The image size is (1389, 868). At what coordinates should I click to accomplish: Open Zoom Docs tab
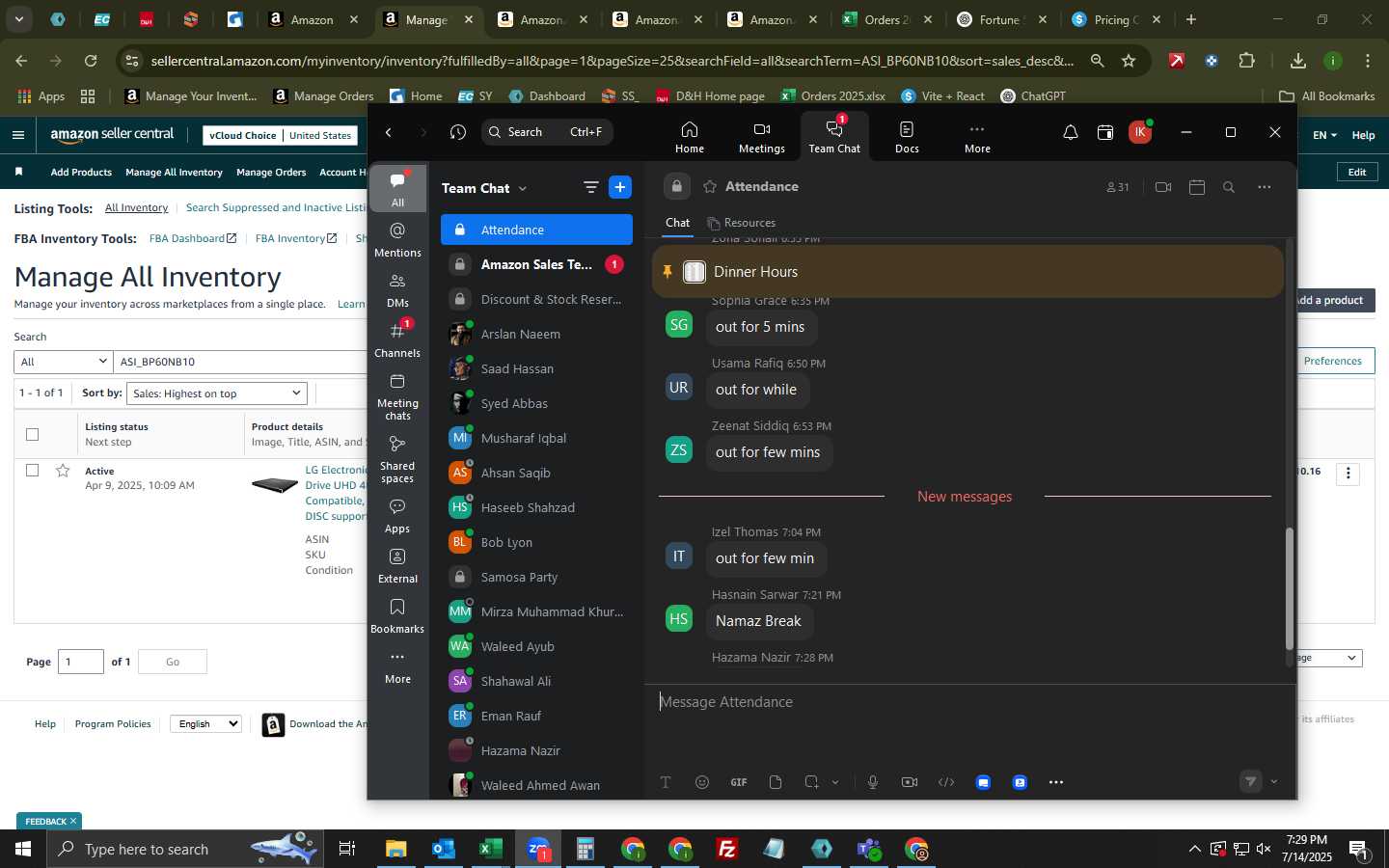click(907, 137)
